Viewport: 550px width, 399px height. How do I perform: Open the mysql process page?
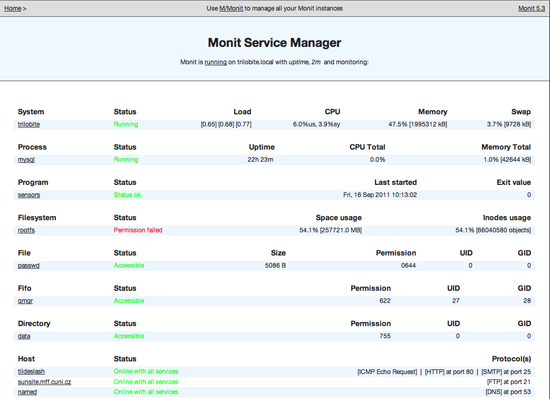(x=26, y=160)
